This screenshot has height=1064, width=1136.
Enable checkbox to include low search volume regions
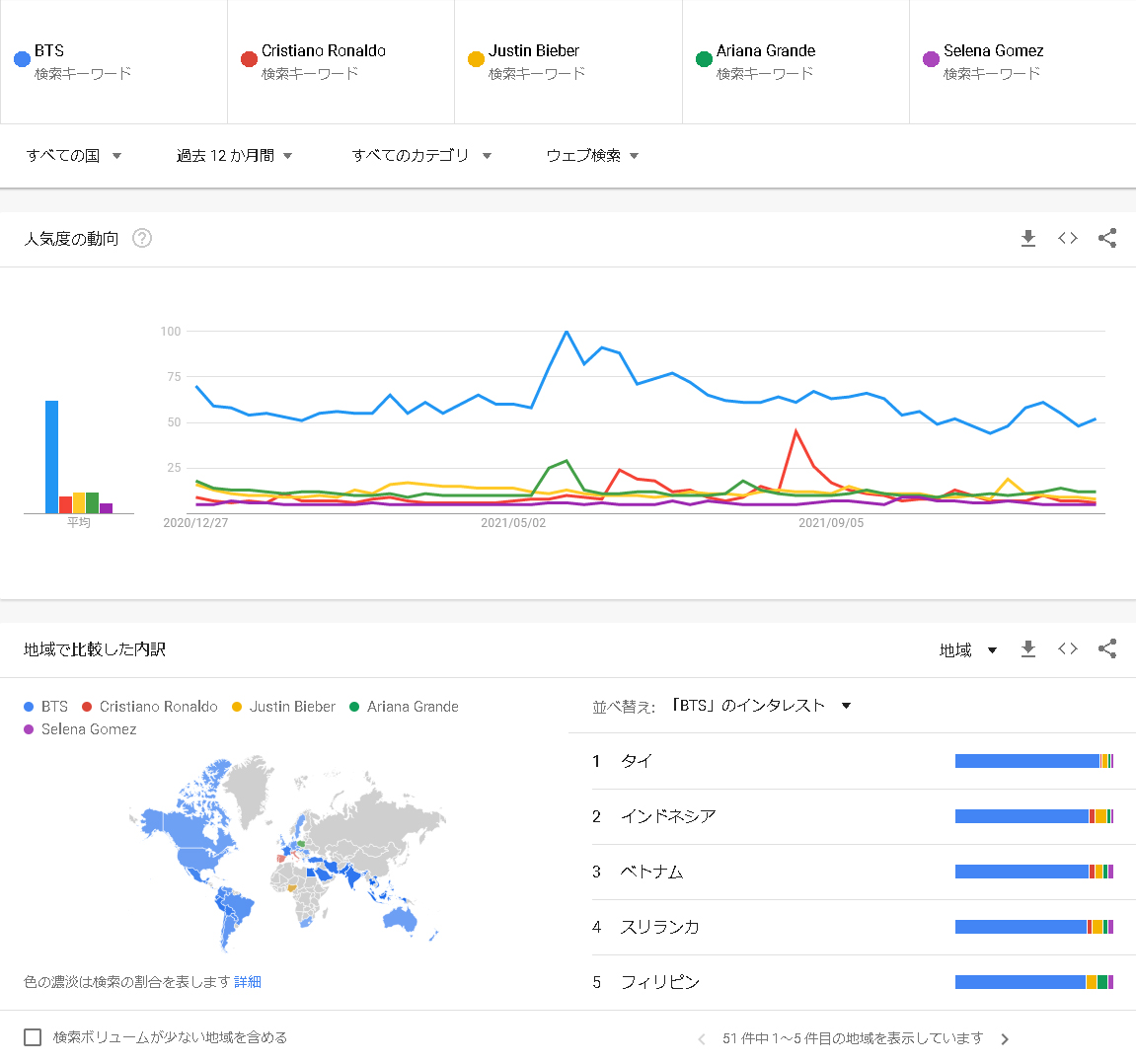33,1037
